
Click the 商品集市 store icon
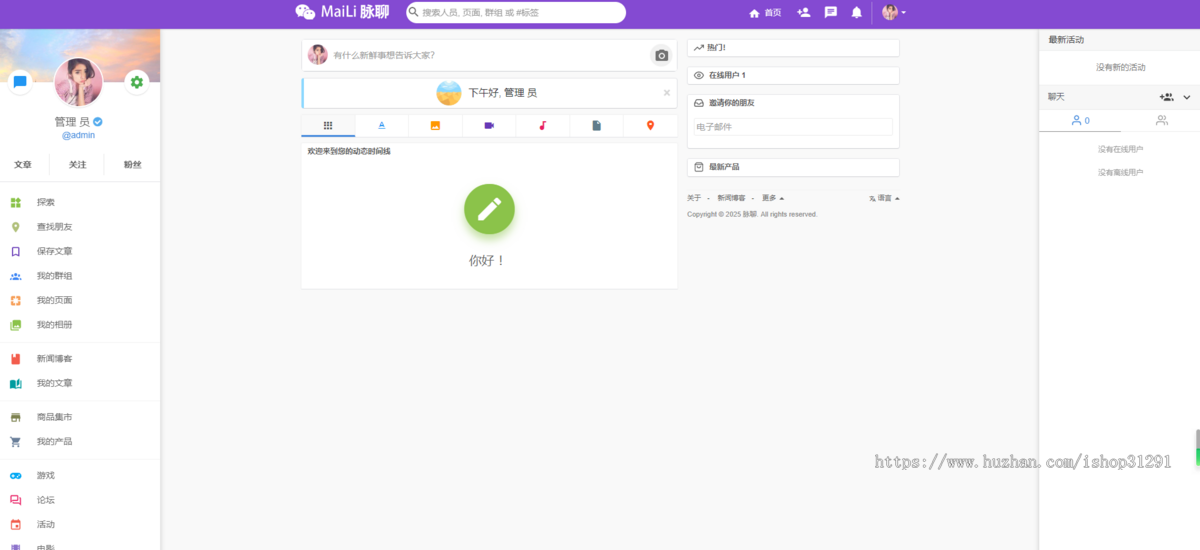point(15,417)
